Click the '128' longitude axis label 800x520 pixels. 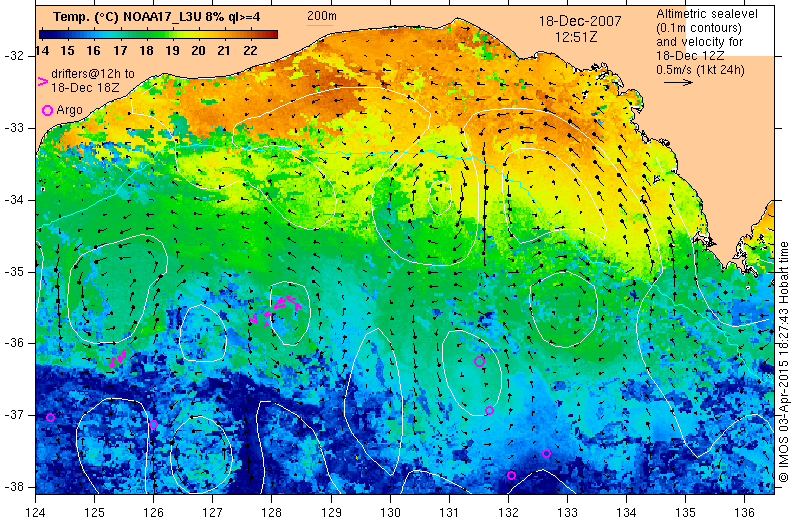(271, 512)
